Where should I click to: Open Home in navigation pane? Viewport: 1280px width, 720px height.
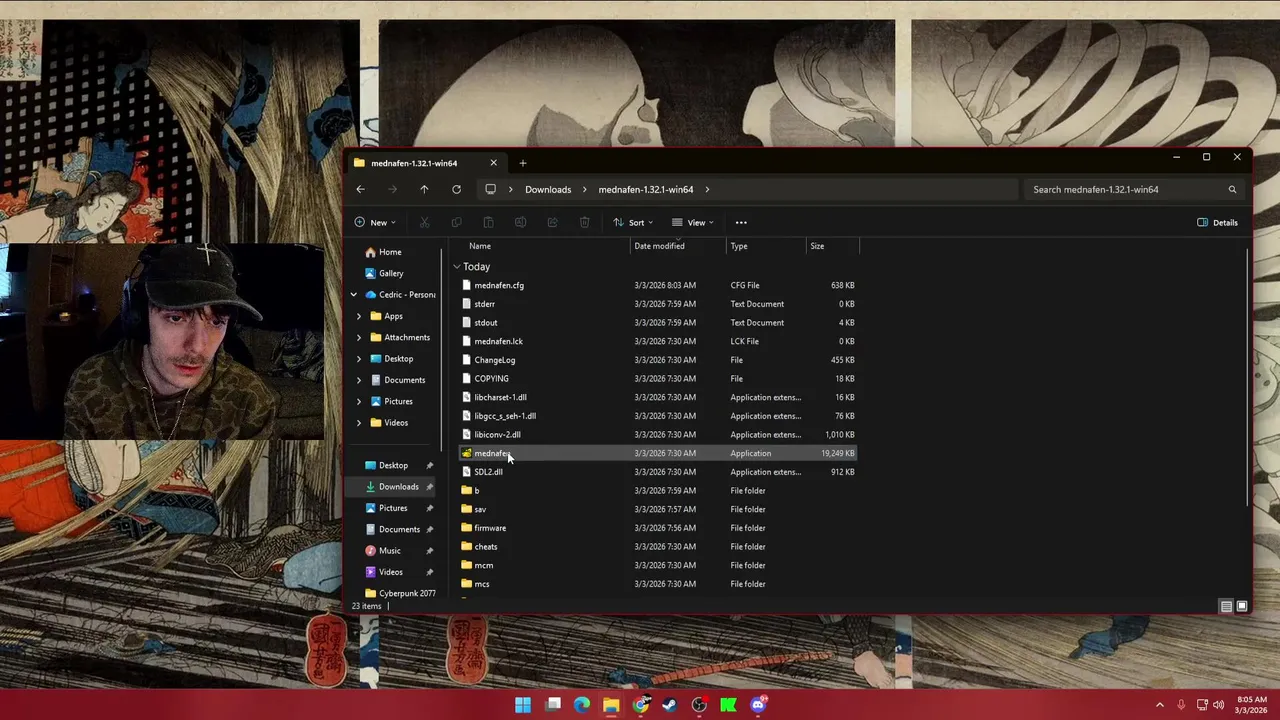tap(390, 252)
